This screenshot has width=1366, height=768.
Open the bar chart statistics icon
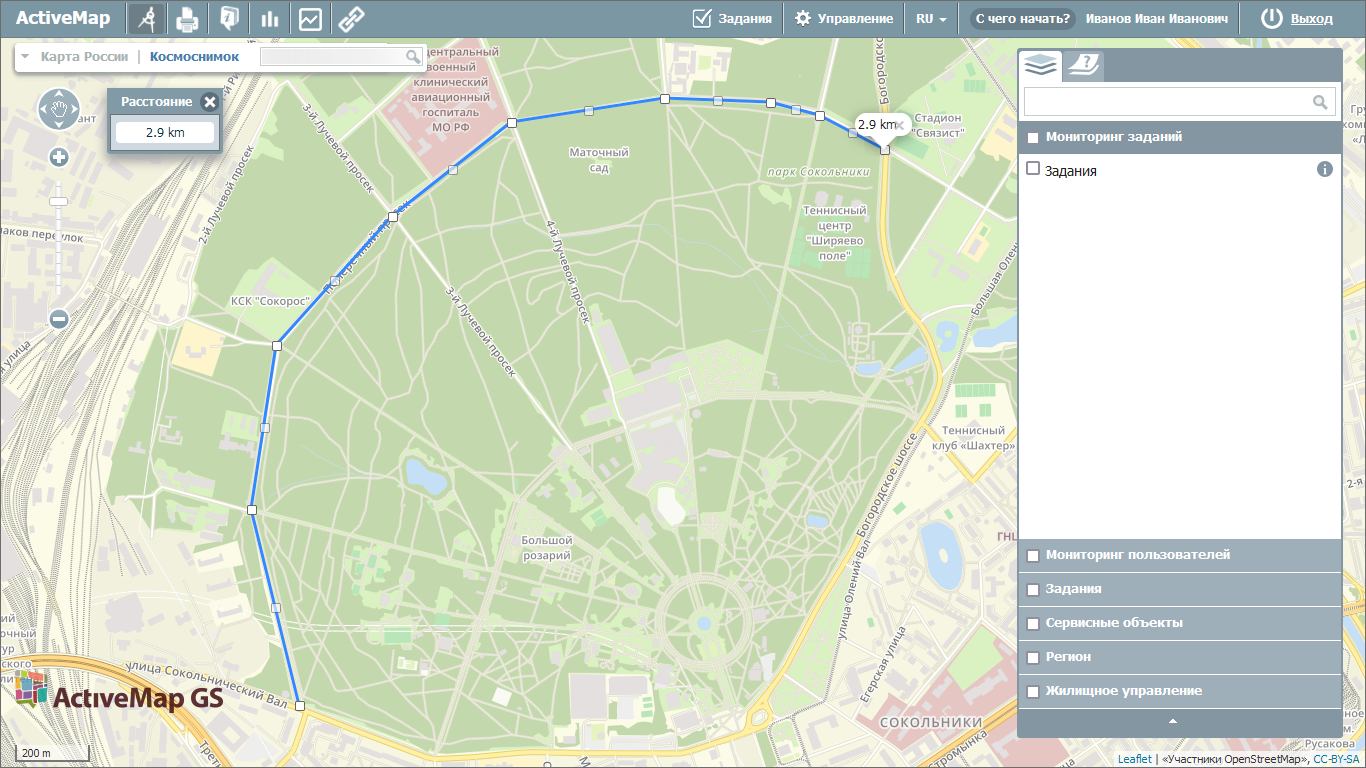[269, 19]
